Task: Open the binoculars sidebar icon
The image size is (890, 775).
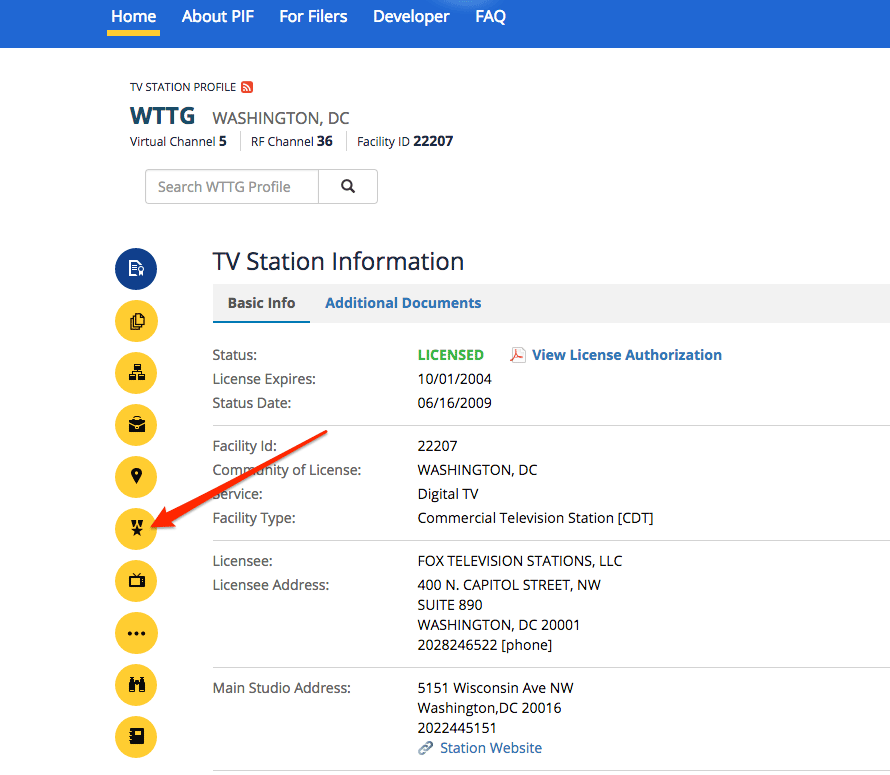Action: 136,684
